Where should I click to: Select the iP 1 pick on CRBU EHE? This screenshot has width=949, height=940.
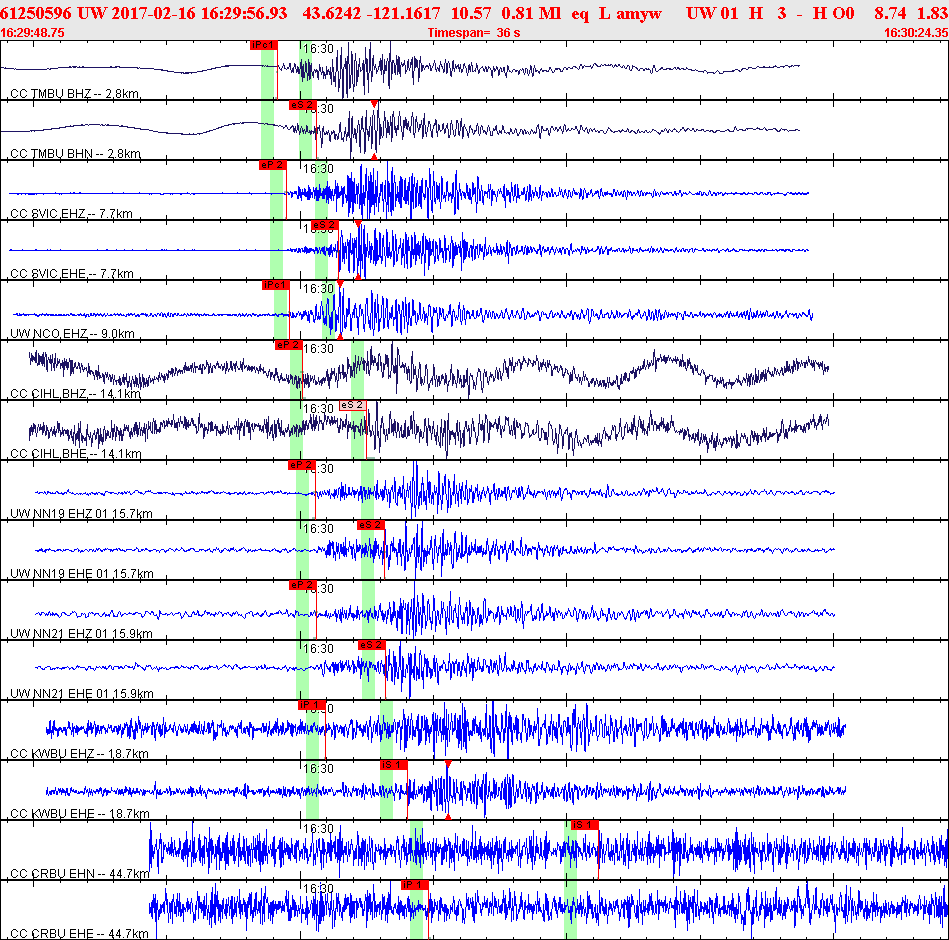coord(415,885)
